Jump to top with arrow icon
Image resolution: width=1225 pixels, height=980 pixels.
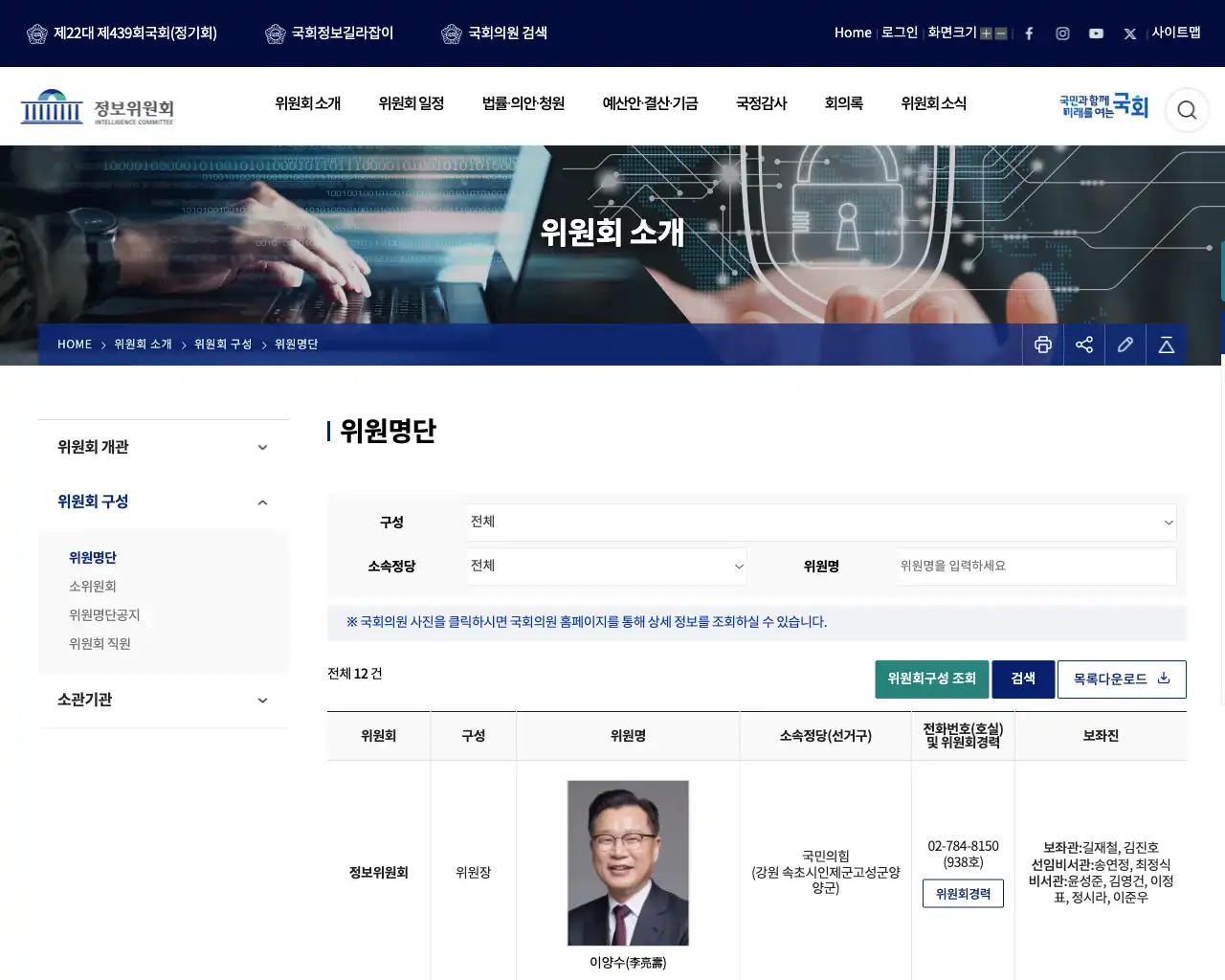tap(1167, 345)
